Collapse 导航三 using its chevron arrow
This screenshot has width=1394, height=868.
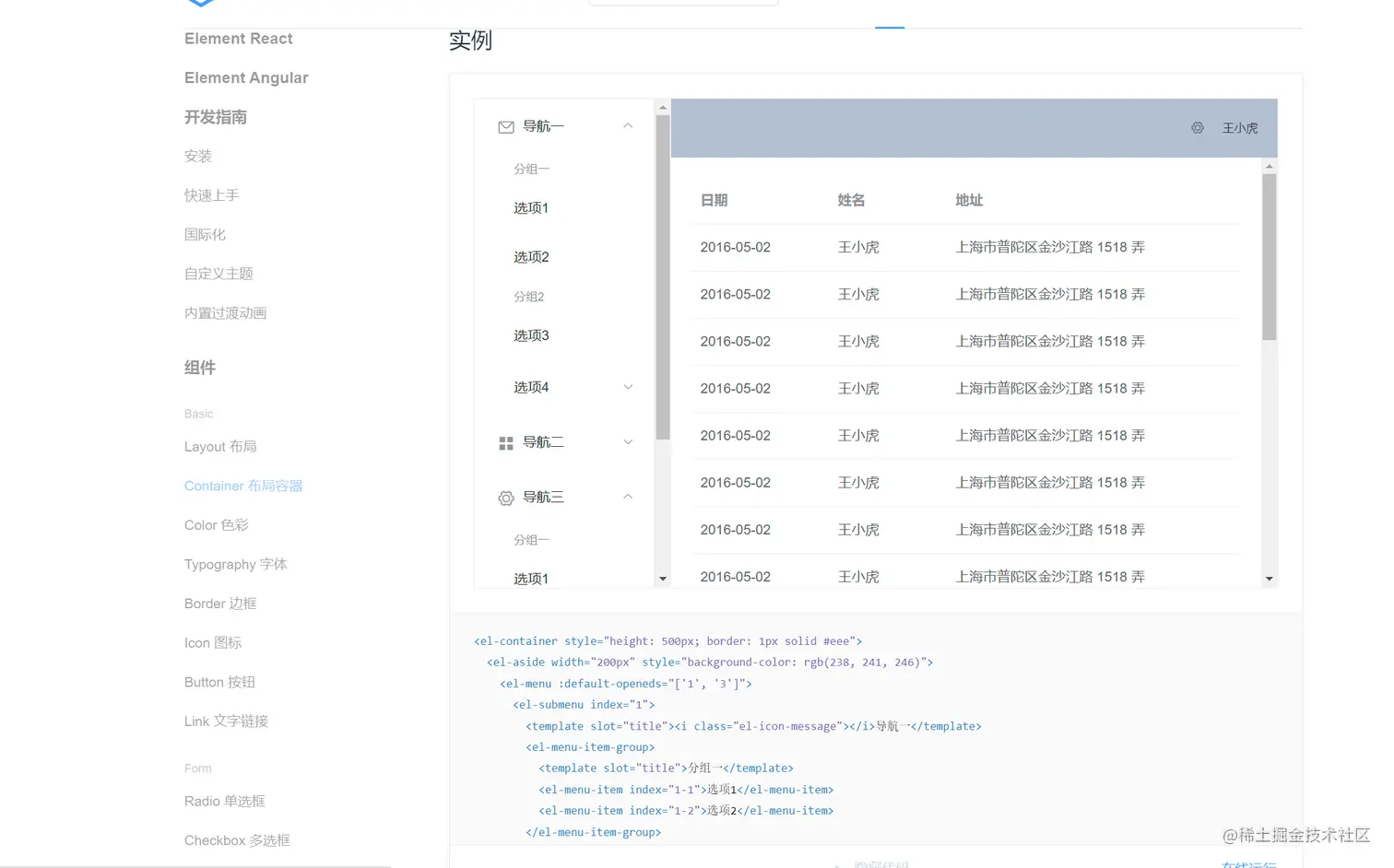pyautogui.click(x=628, y=497)
